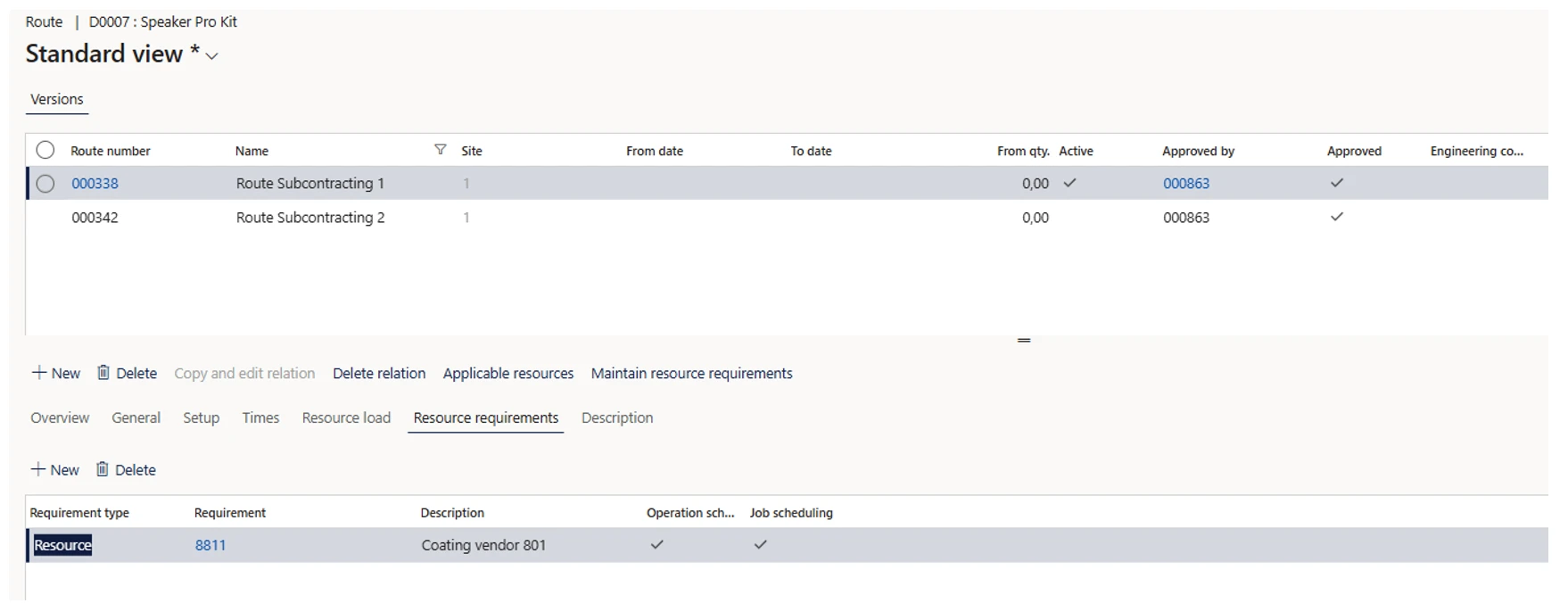Click Maintain resource requirements button
Screen dimensions: 1568x603
(x=691, y=373)
